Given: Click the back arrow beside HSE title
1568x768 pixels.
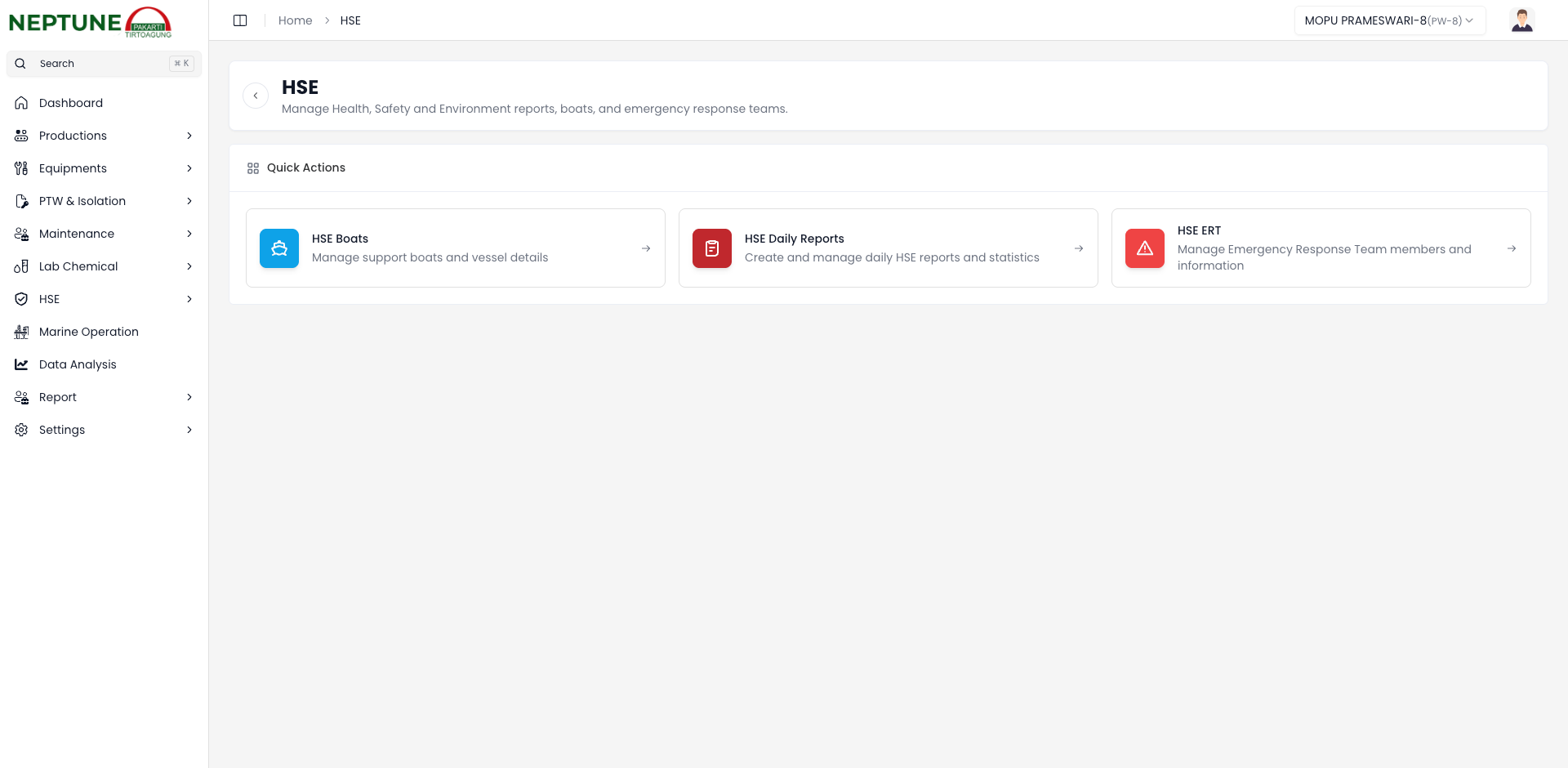Looking at the screenshot, I should pos(256,96).
